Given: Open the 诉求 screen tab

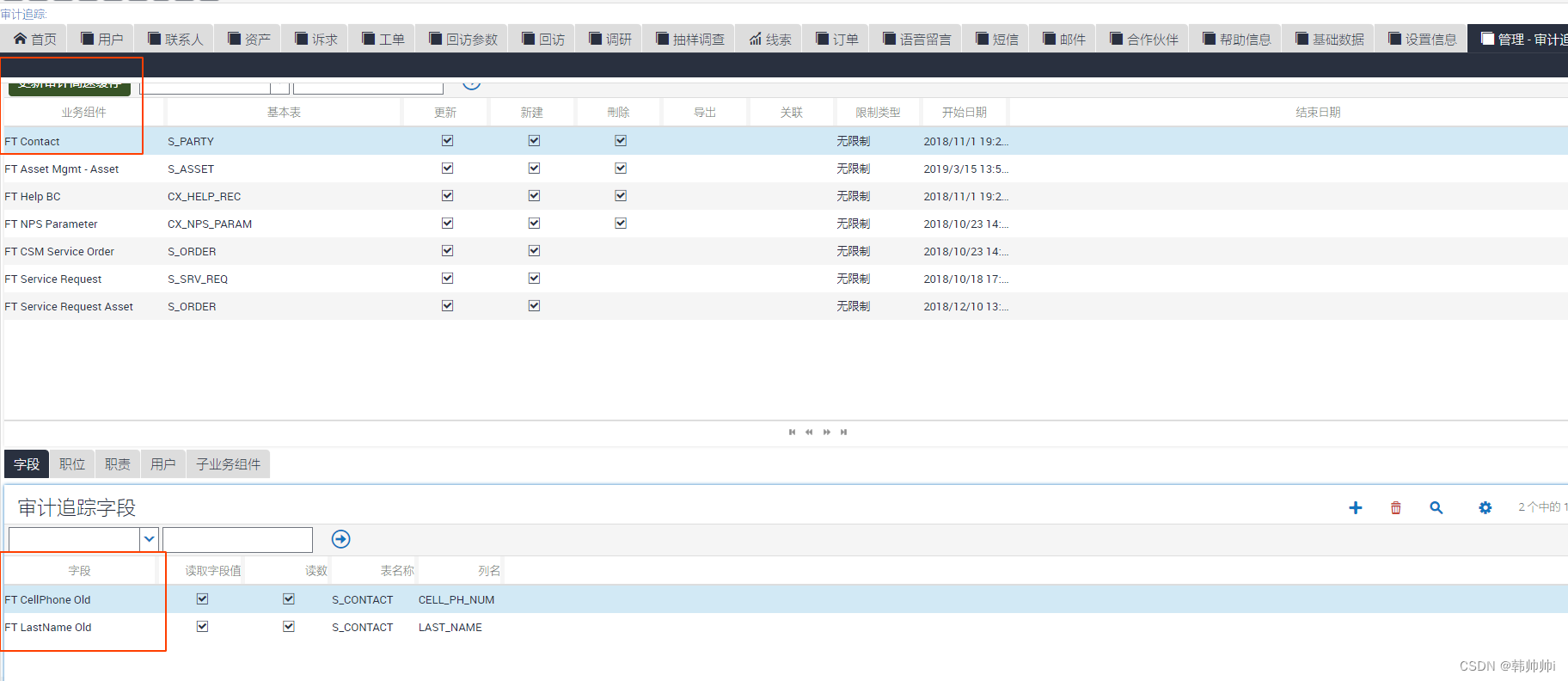Looking at the screenshot, I should point(316,39).
